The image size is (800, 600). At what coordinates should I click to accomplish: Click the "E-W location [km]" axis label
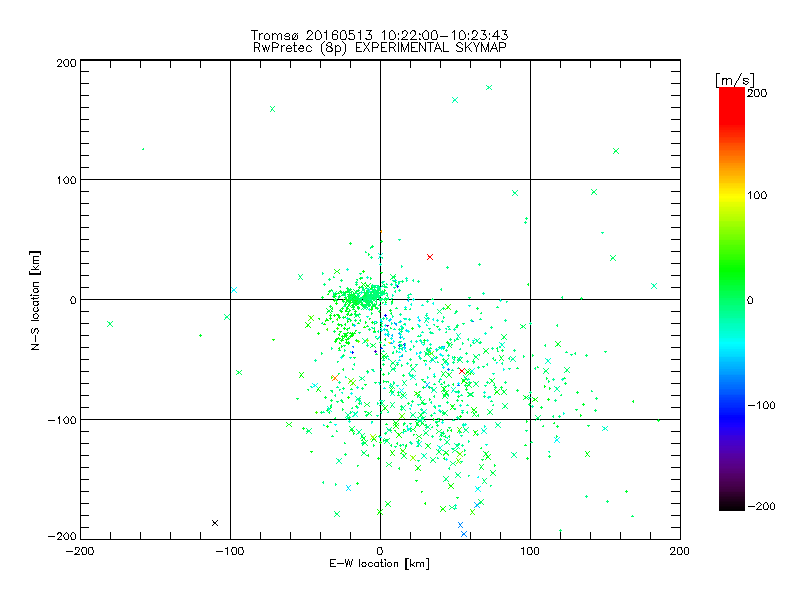380,563
